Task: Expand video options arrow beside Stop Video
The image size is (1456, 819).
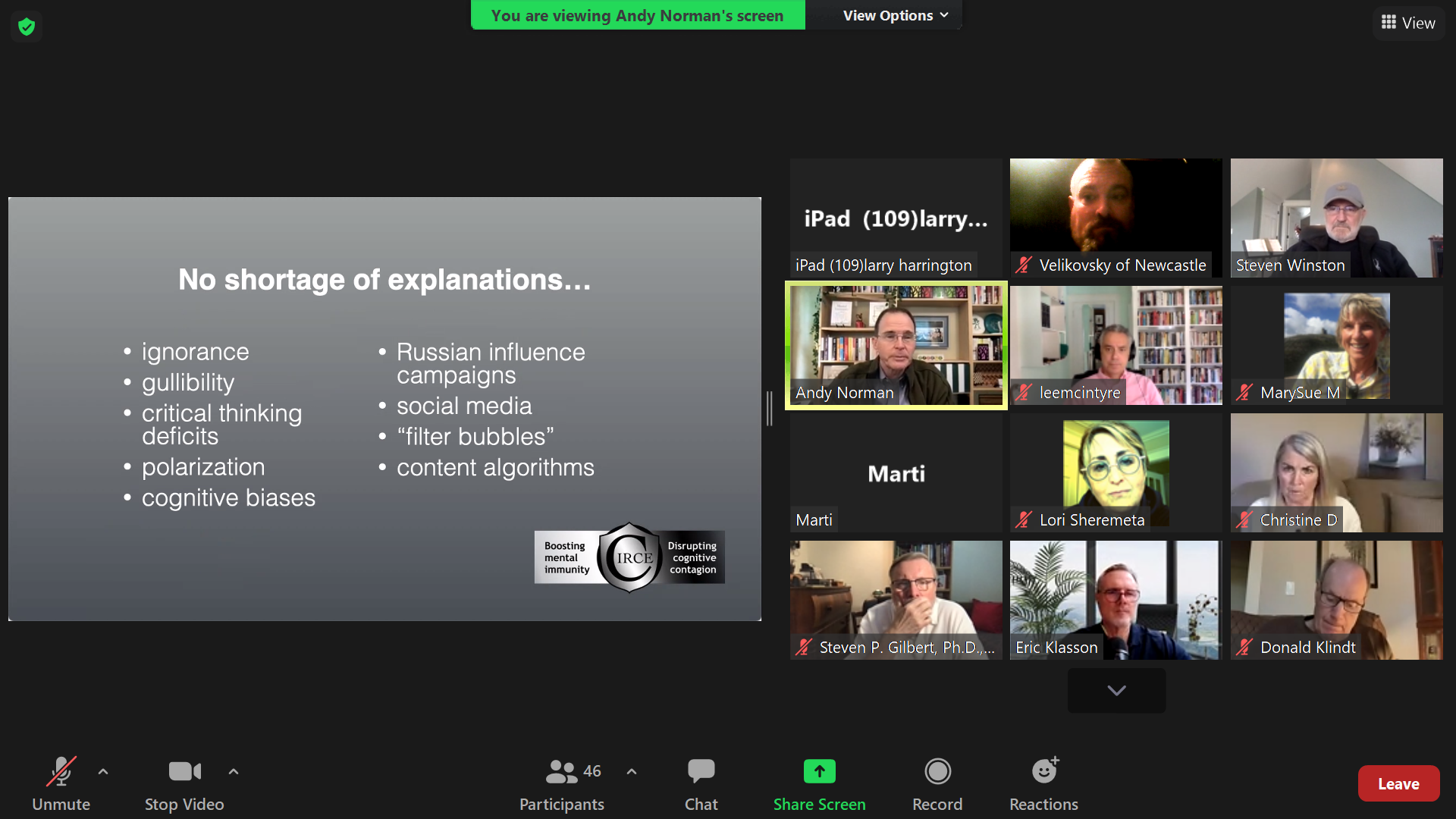Action: 234,771
